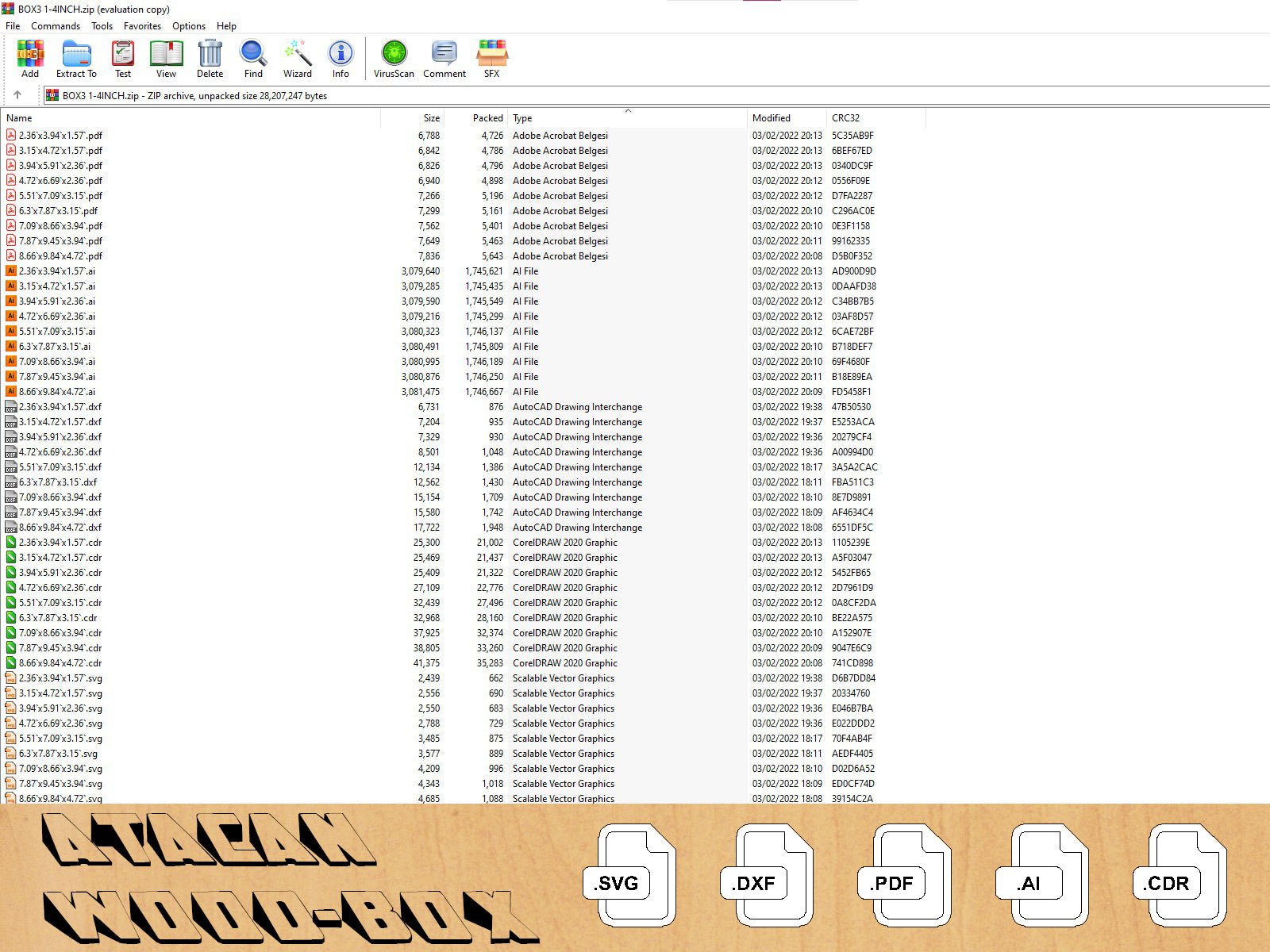Click the View toolbar icon
The height and width of the screenshot is (952, 1270).
(166, 59)
